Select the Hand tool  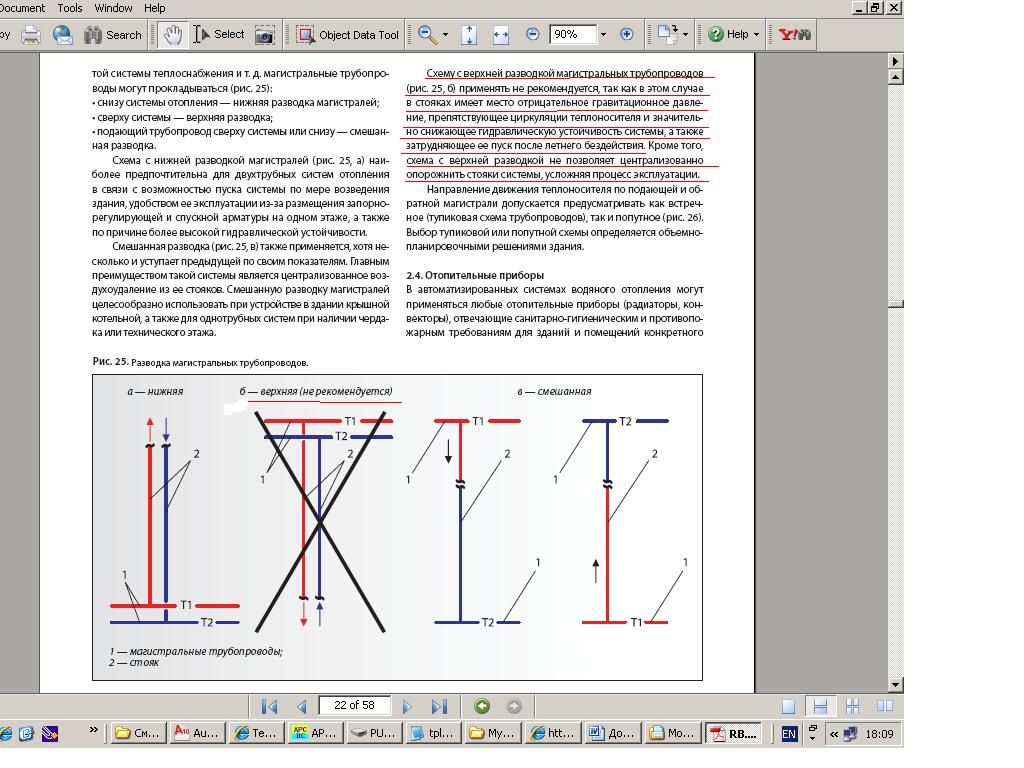[173, 35]
